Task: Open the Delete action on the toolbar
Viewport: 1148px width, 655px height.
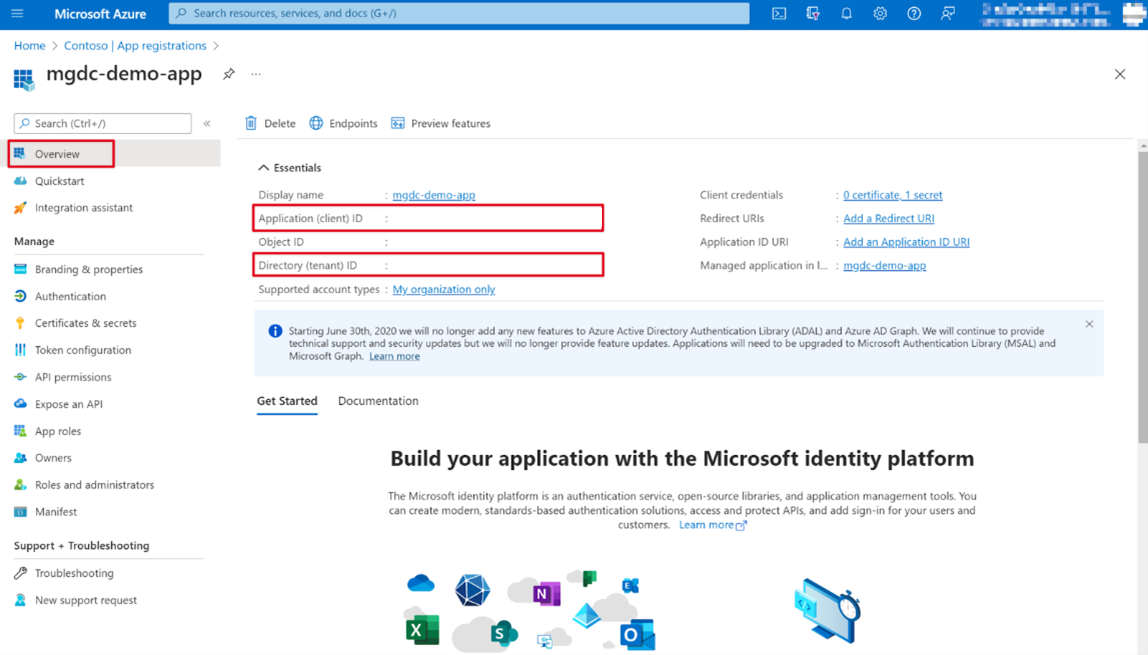Action: 269,123
